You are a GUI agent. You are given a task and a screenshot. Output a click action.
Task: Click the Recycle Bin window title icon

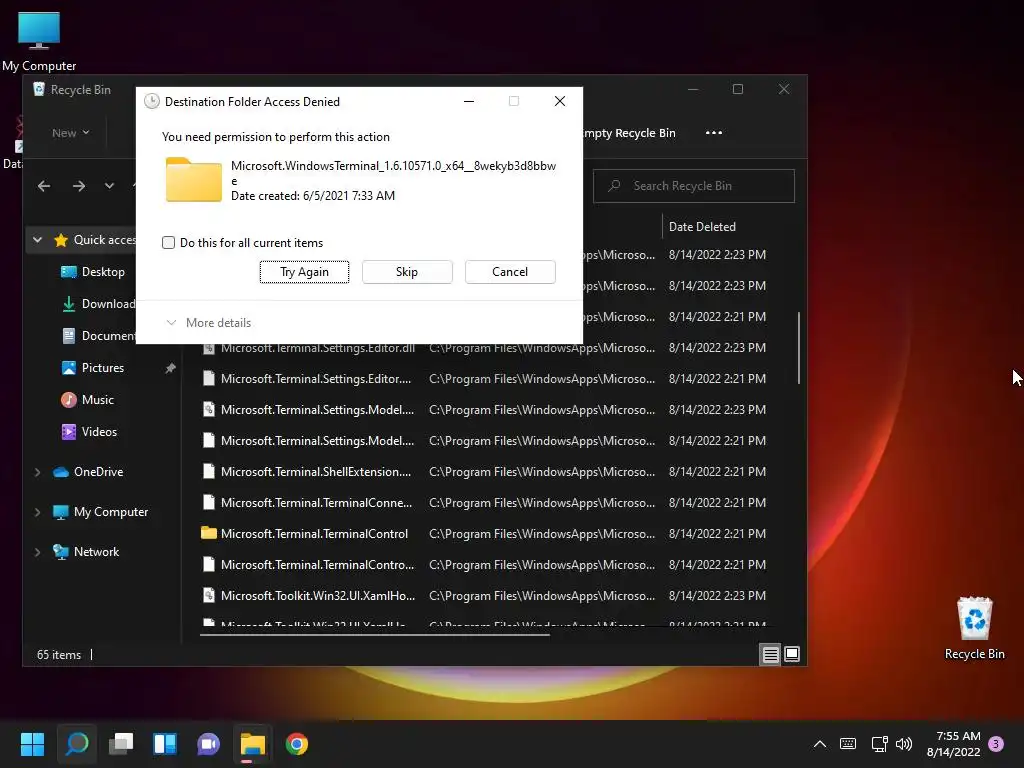(x=39, y=89)
